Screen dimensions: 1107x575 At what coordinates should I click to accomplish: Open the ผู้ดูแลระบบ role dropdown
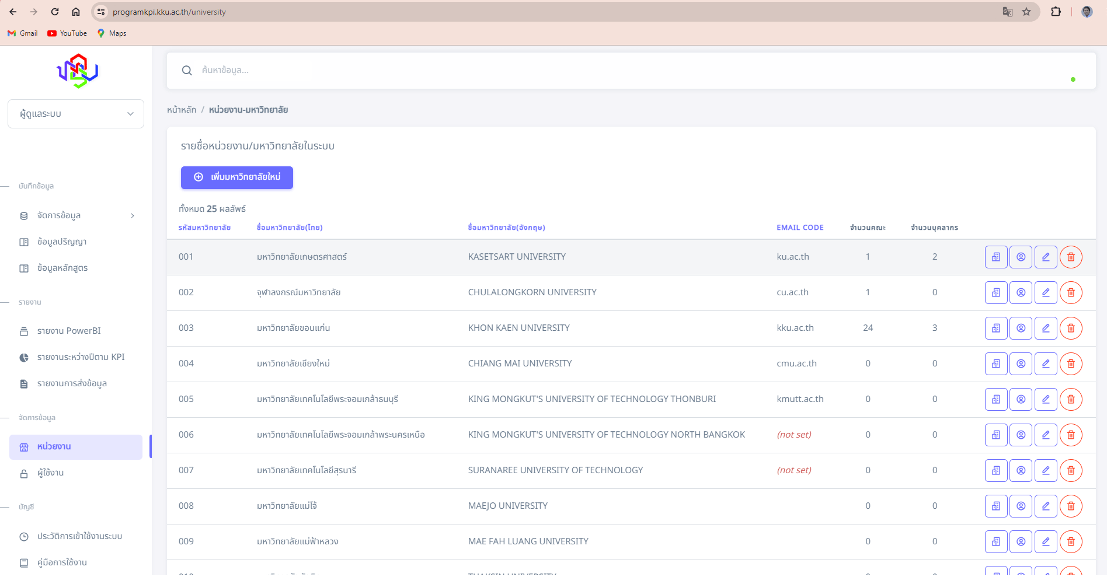click(75, 114)
